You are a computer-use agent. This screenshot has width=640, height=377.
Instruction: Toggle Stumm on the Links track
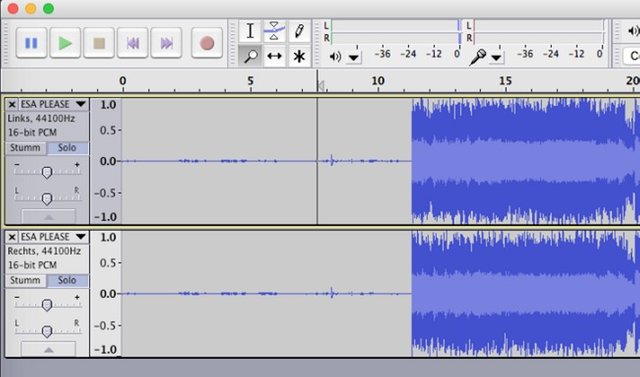pos(25,148)
